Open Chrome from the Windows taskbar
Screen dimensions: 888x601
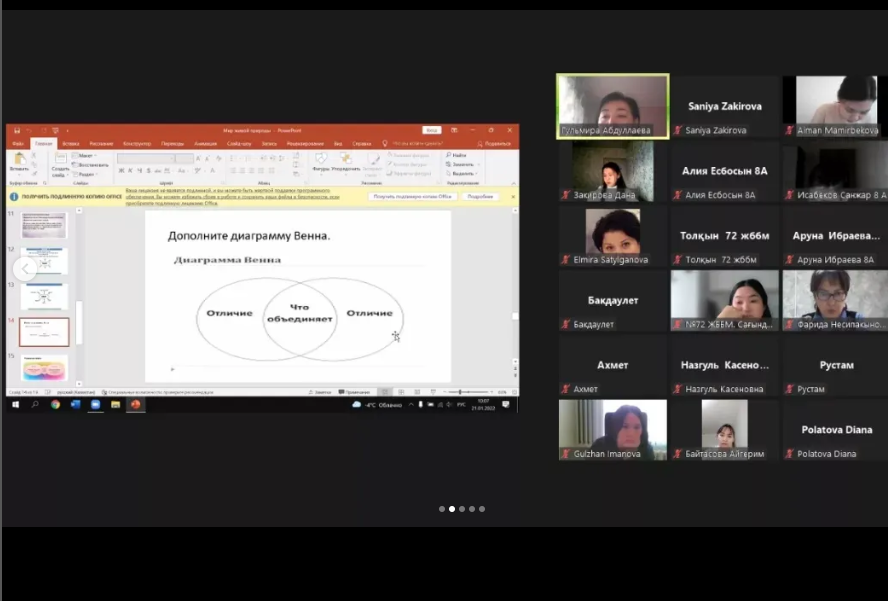point(56,405)
